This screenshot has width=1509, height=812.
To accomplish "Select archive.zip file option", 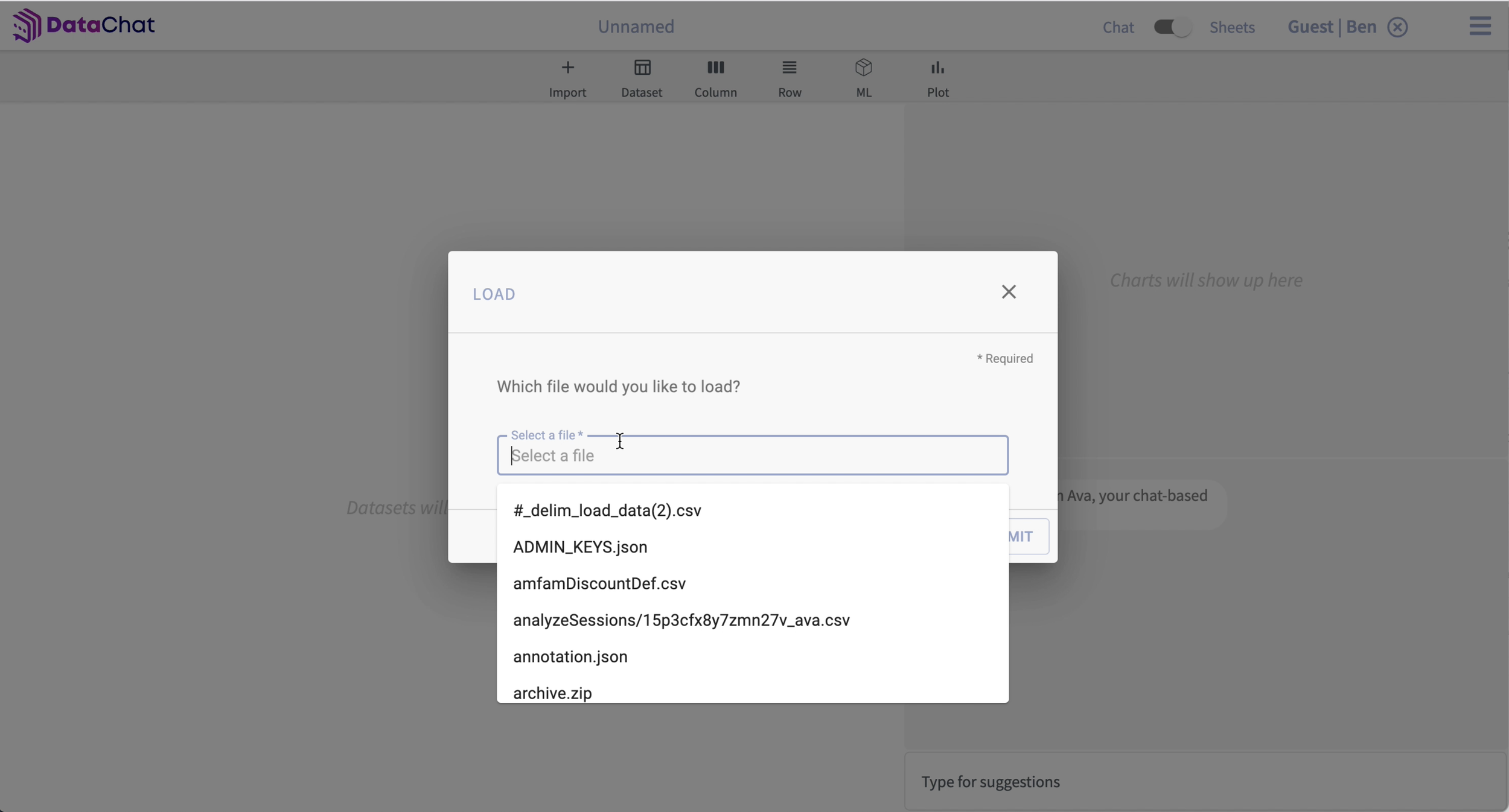I will click(x=552, y=693).
